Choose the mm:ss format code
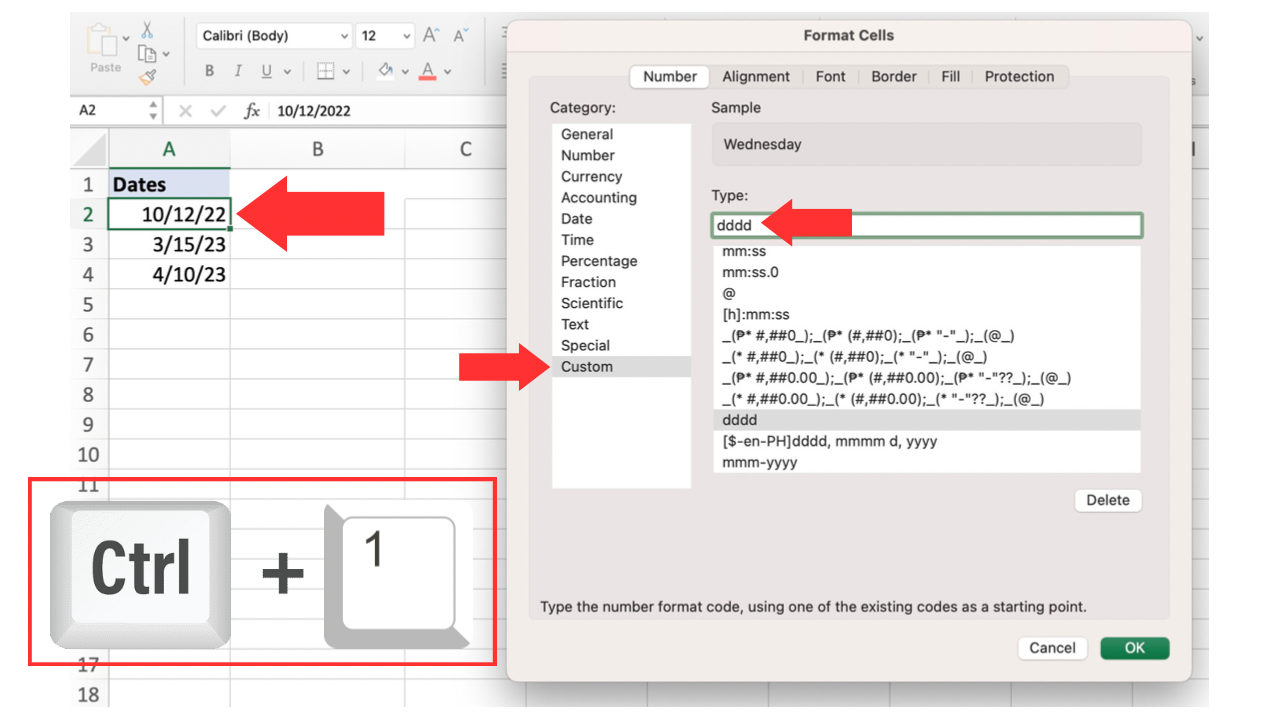This screenshot has width=1280, height=720. pyautogui.click(x=926, y=252)
